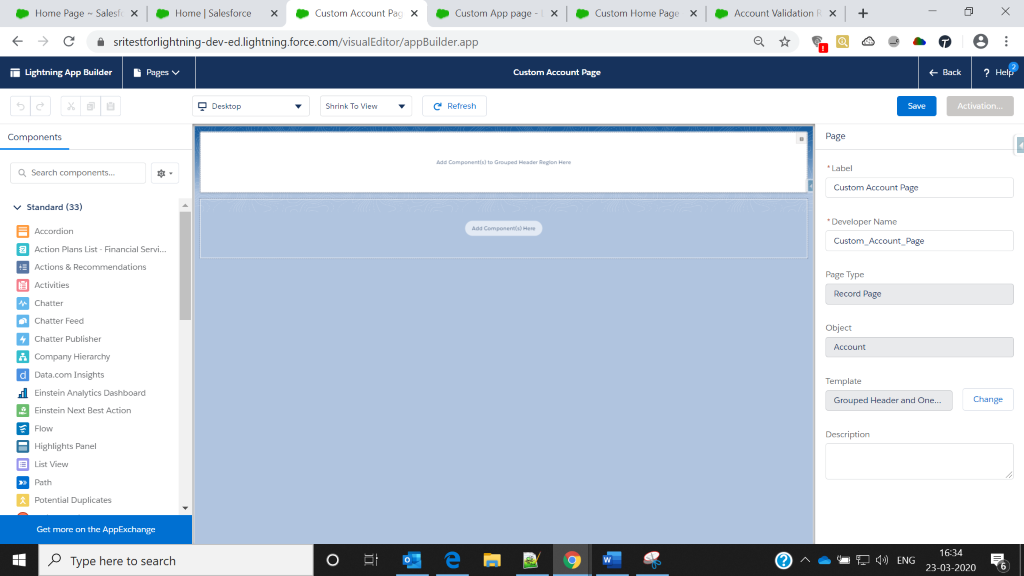This screenshot has width=1024, height=576.
Task: Open the Shrink To View dropdown
Action: pos(365,106)
